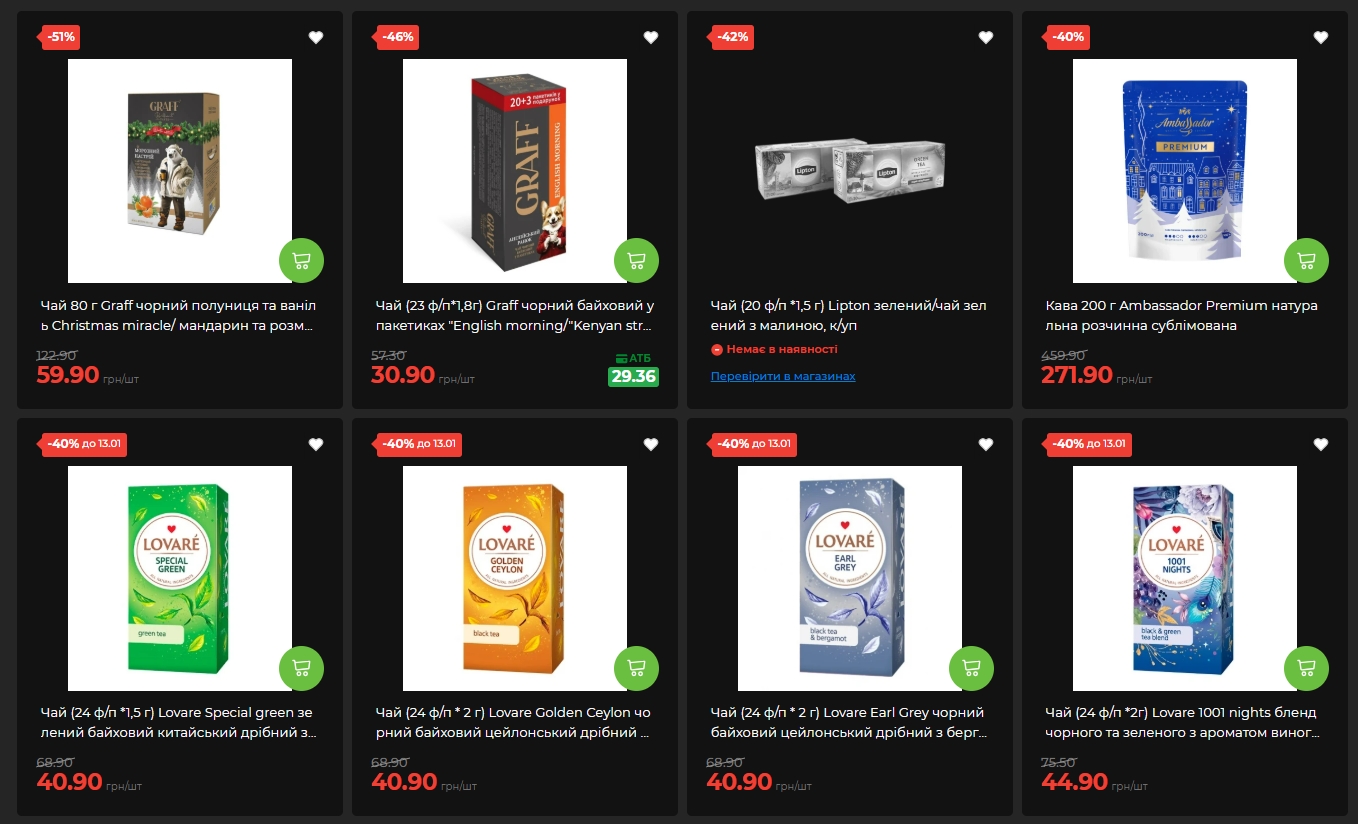The height and width of the screenshot is (824, 1358).
Task: Click the green АТБ 29.36 price tag
Action: tap(633, 376)
